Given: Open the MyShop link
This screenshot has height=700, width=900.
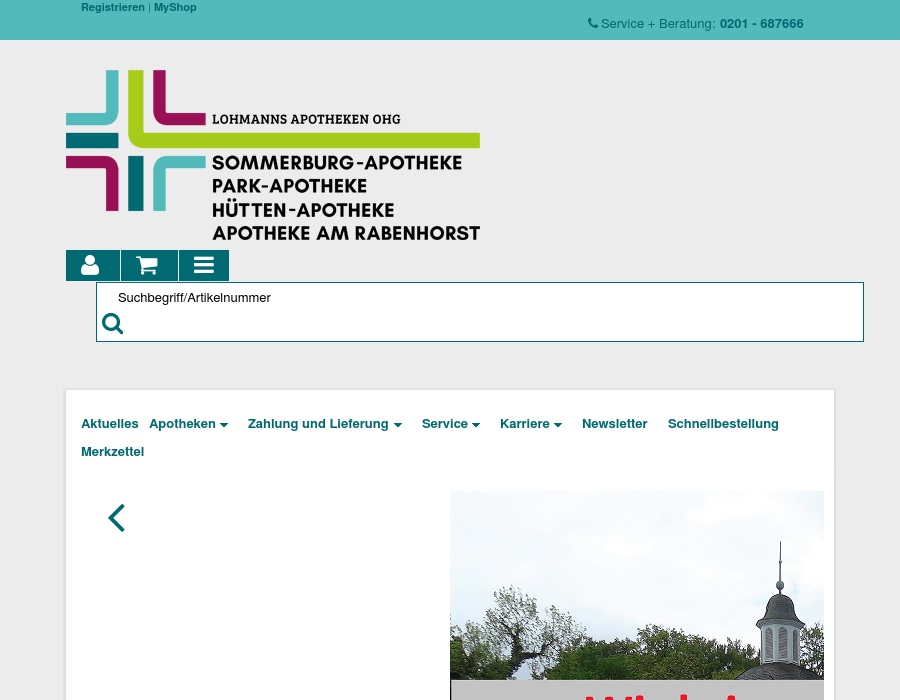Looking at the screenshot, I should point(175,7).
